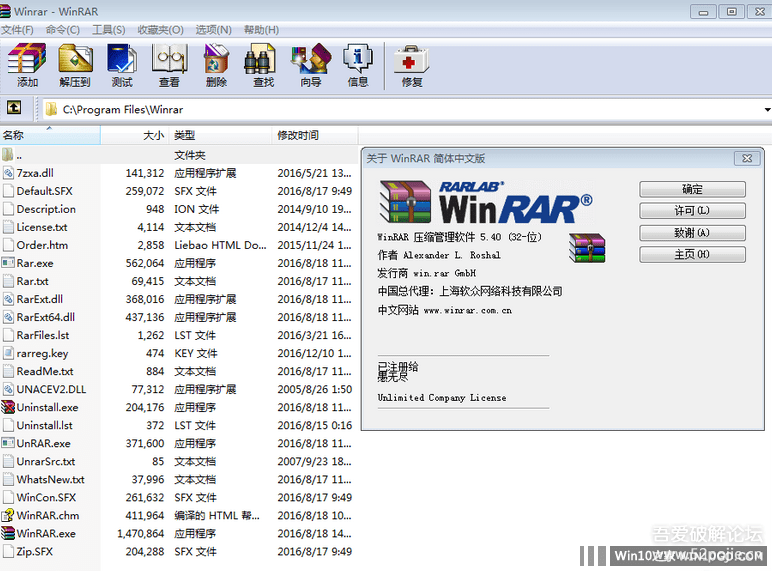Select the UnrarSrc.txt file row

pyautogui.click(x=179, y=461)
